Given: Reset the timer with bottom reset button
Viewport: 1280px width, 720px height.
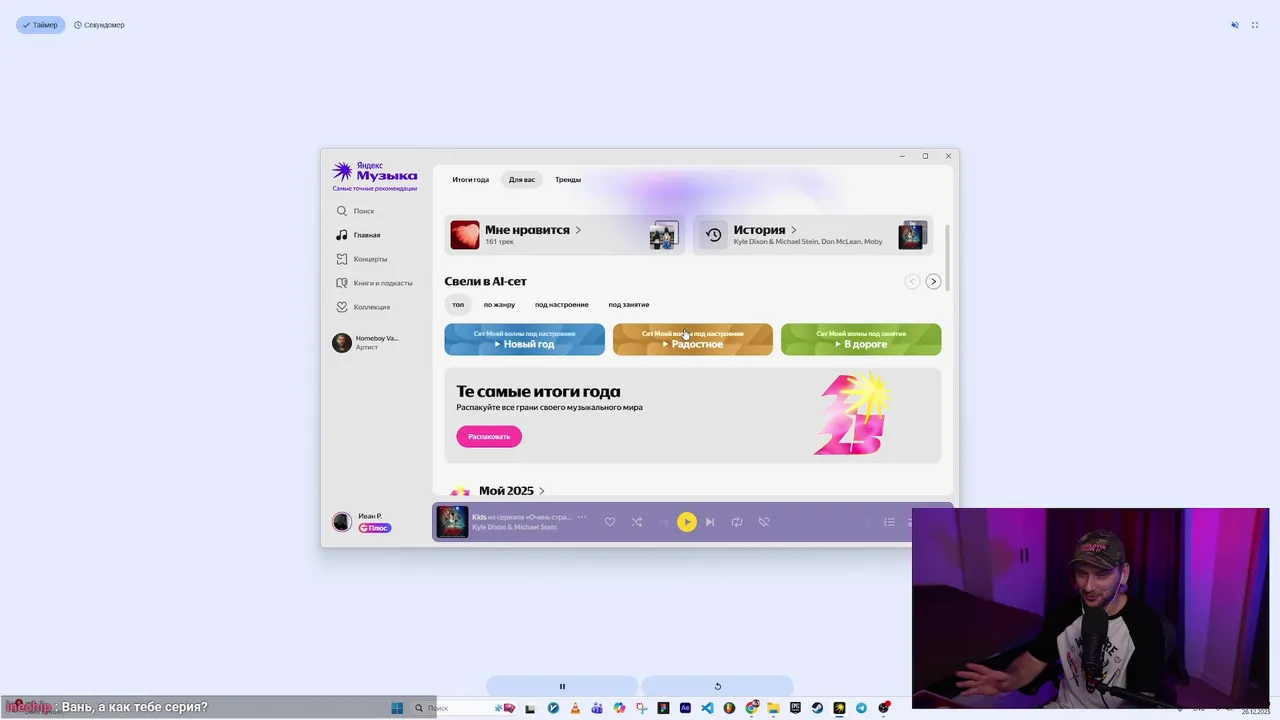Looking at the screenshot, I should coord(717,686).
